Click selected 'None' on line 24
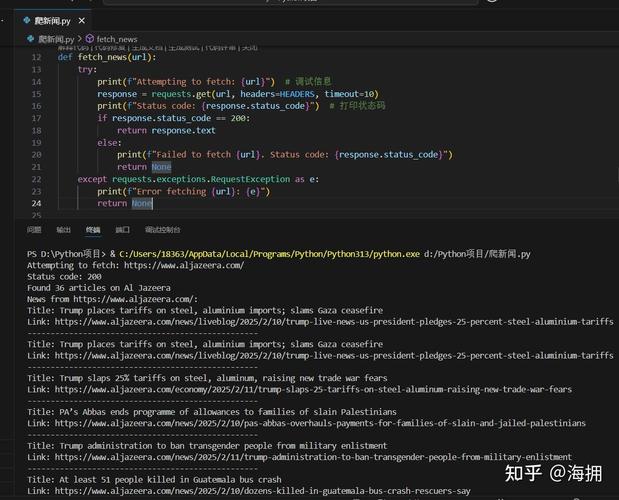This screenshot has width=619, height=500. pos(142,203)
